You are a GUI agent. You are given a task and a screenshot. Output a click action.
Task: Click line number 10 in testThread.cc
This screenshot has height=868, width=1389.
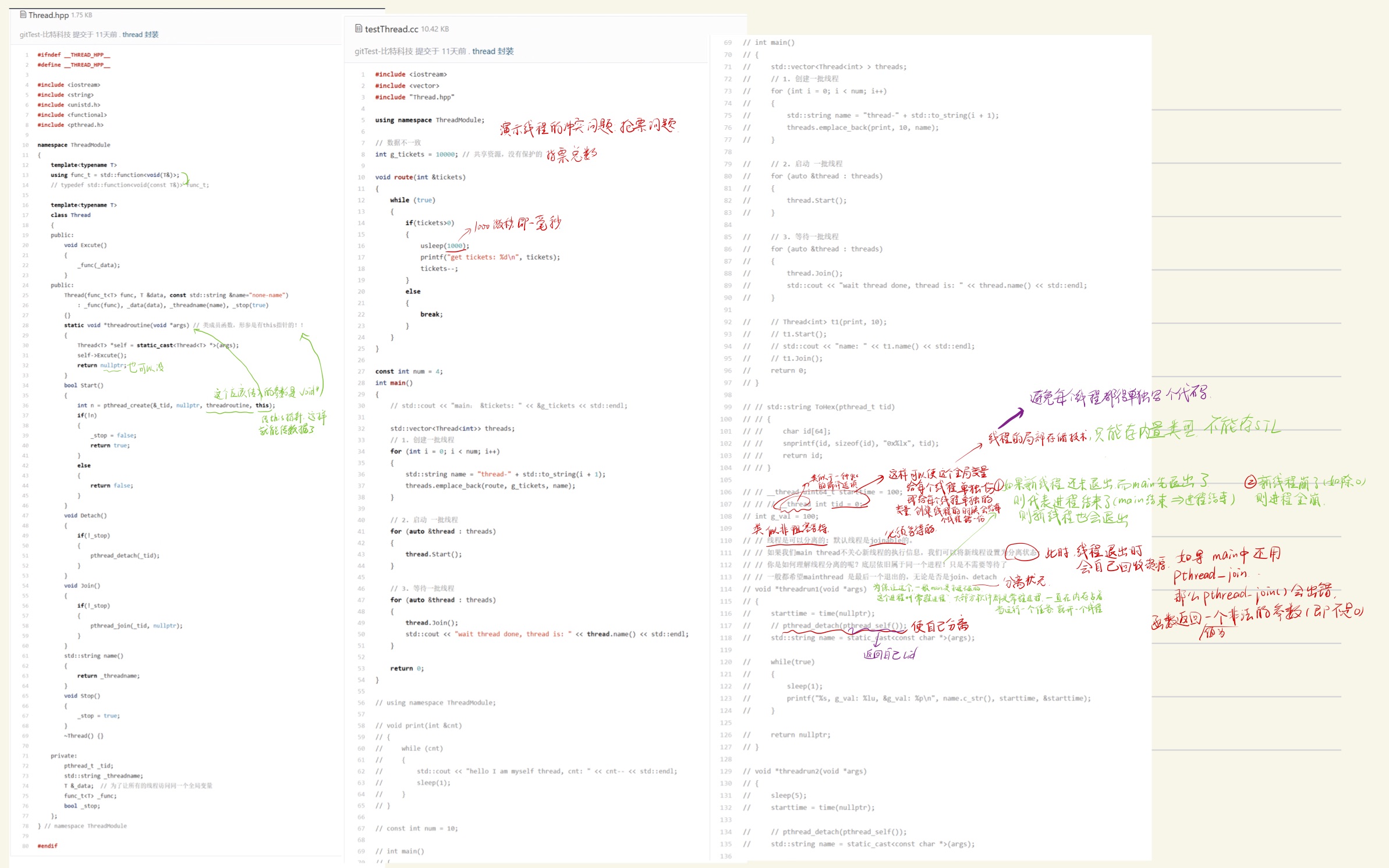click(x=362, y=177)
